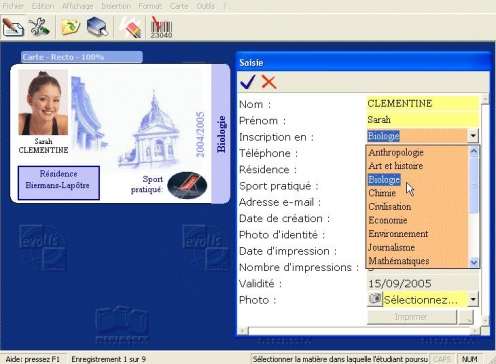Viewport: 496px width, 364px height.
Task: Click the barcode 23040 toolbar icon
Action: [161, 27]
